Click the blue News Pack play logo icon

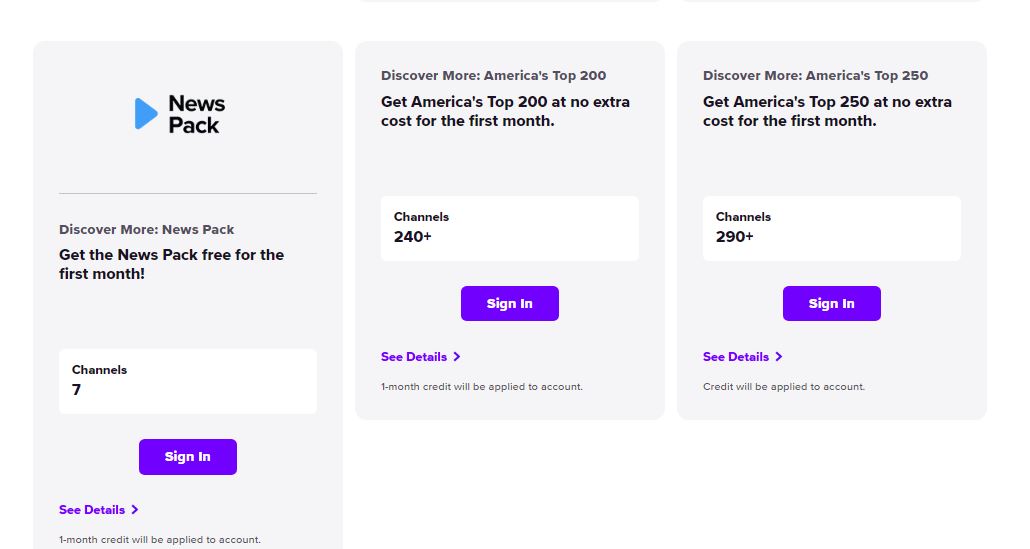click(146, 114)
